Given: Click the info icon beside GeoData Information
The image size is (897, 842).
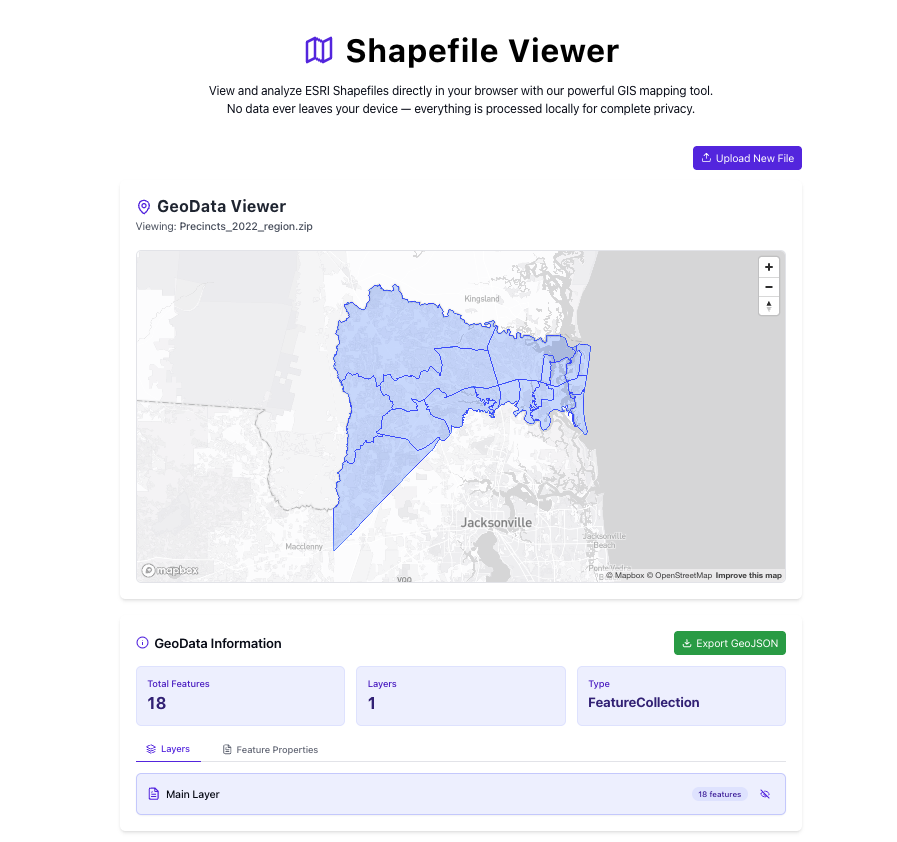Looking at the screenshot, I should coord(142,644).
